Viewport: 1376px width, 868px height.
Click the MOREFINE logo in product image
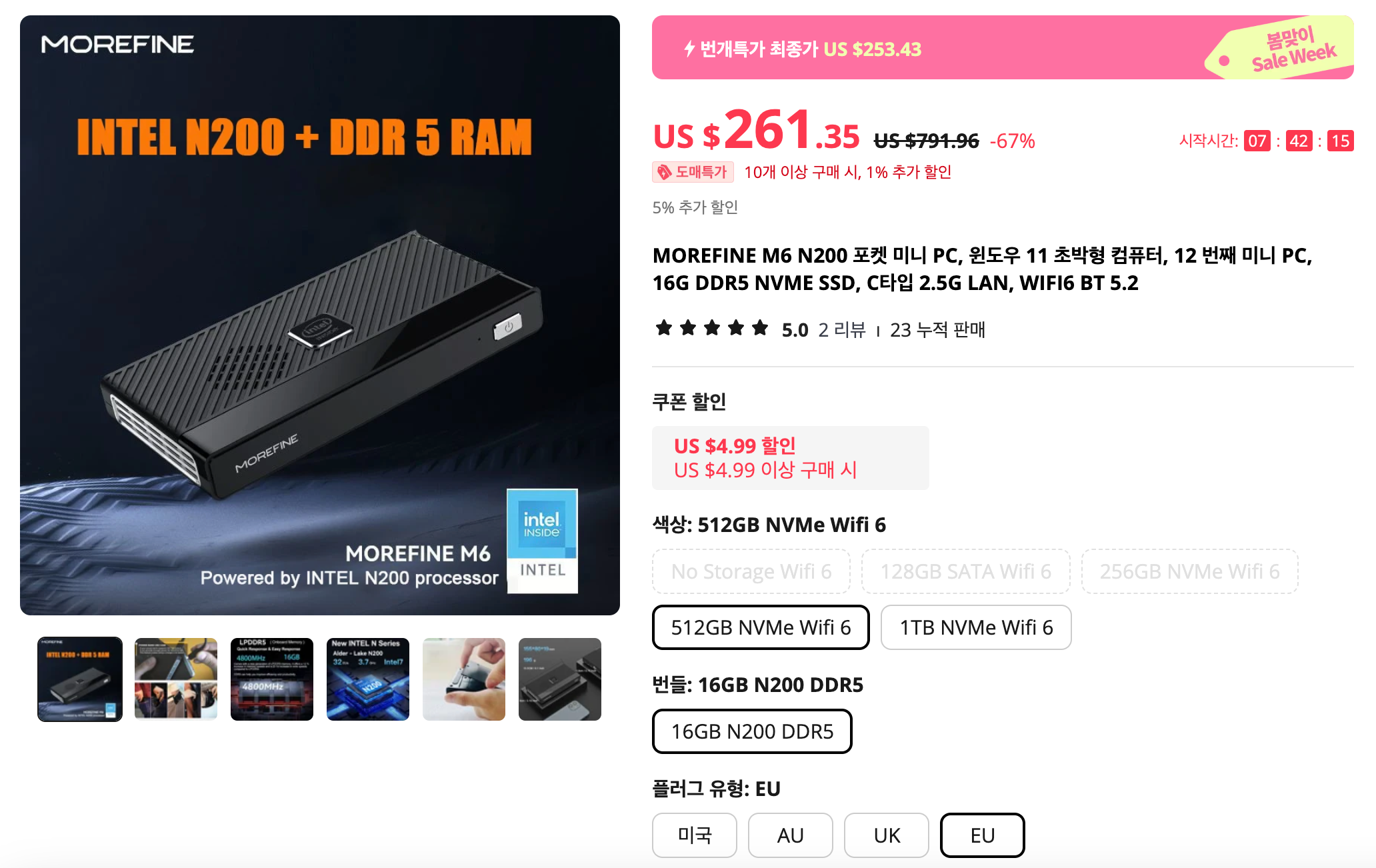pos(117,44)
